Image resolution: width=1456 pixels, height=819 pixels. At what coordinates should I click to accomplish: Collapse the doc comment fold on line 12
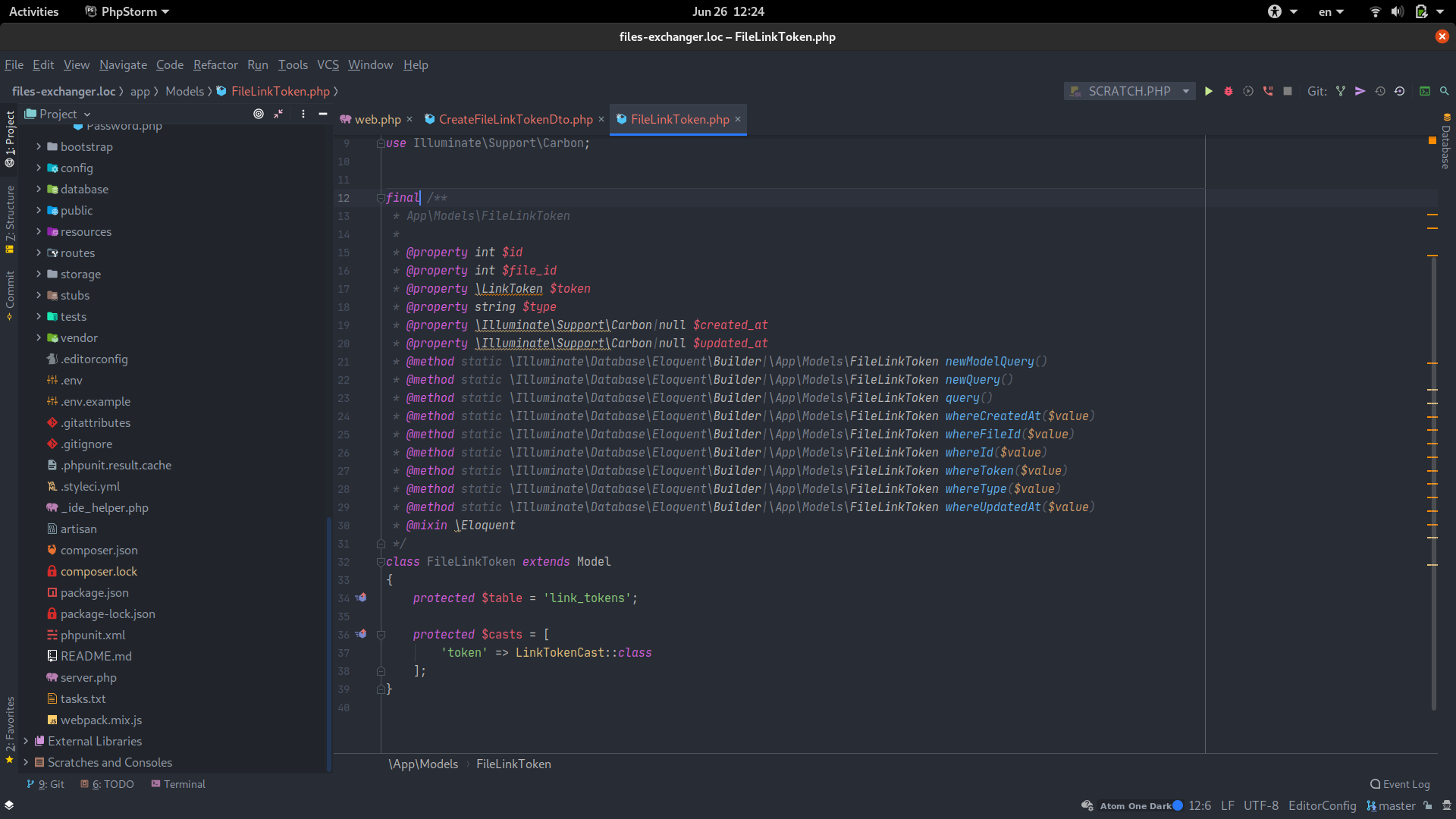pos(381,198)
